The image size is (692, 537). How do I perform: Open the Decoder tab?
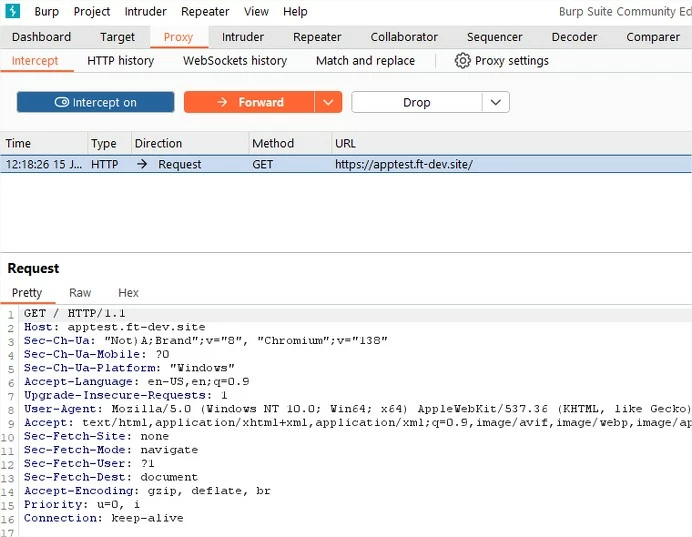click(x=574, y=37)
